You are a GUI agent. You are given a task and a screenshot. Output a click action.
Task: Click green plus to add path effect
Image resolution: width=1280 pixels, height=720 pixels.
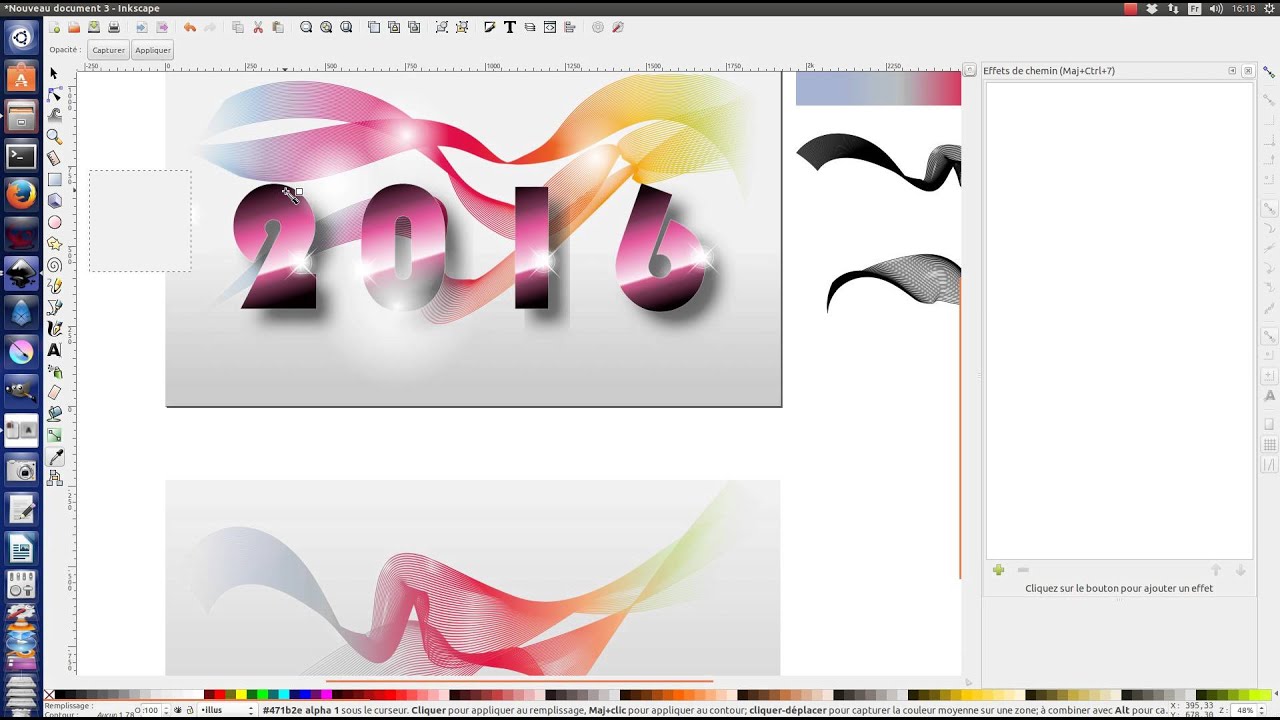(x=998, y=570)
